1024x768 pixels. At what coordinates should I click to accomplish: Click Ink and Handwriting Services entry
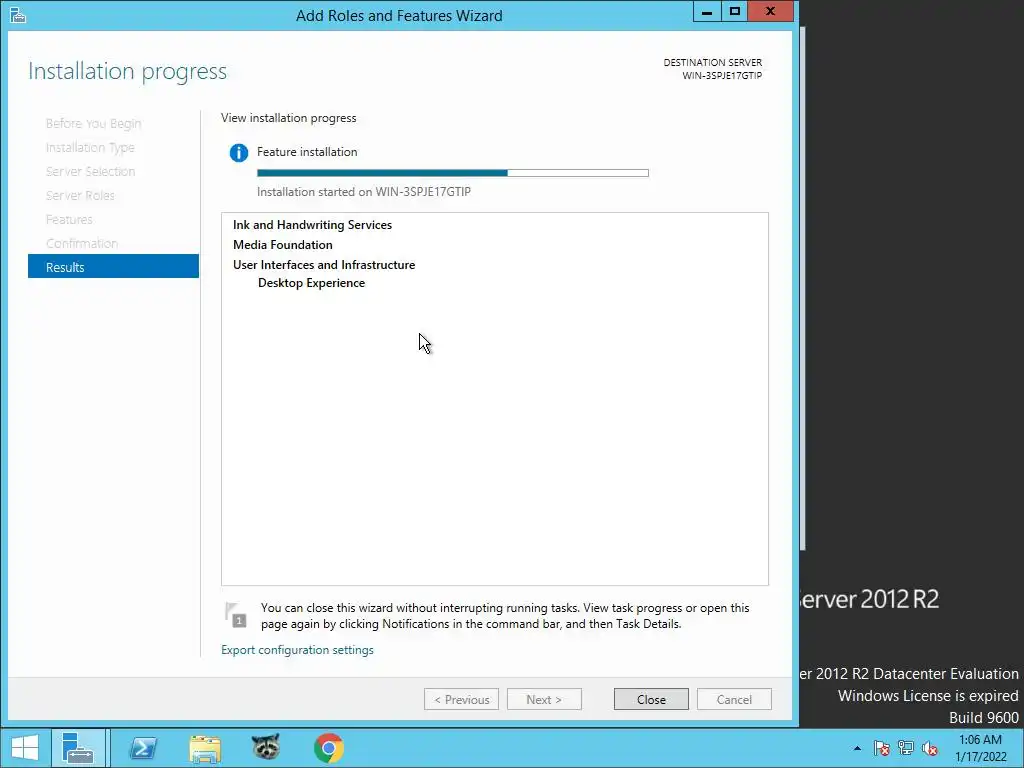click(x=312, y=225)
